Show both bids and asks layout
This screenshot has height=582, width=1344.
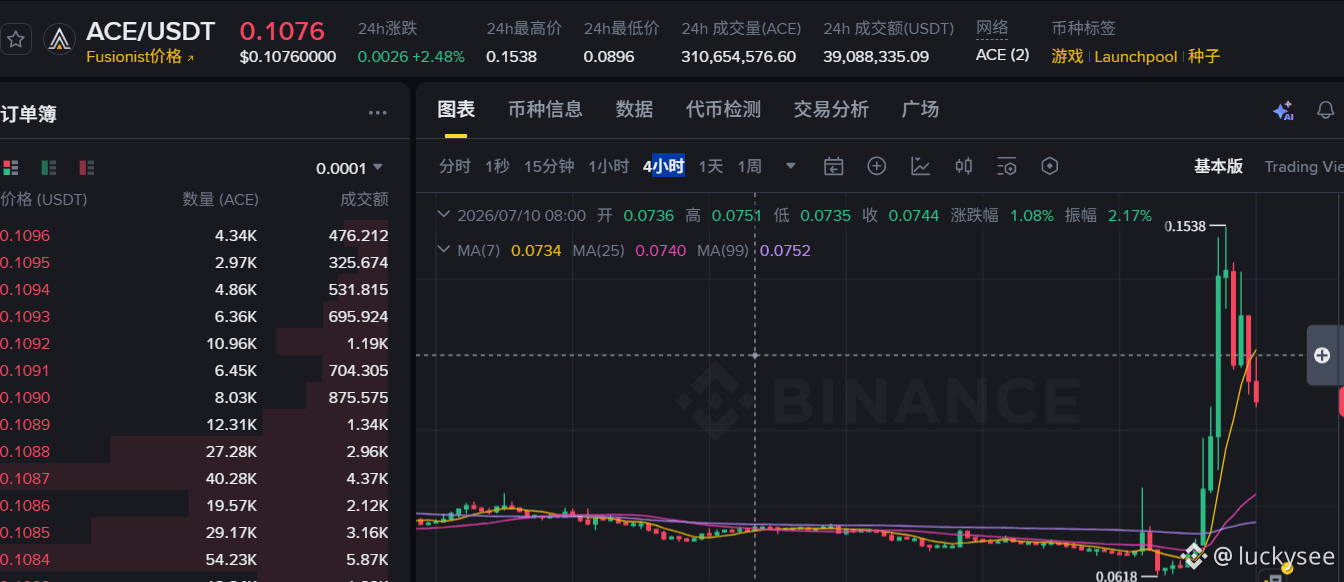click(11, 167)
